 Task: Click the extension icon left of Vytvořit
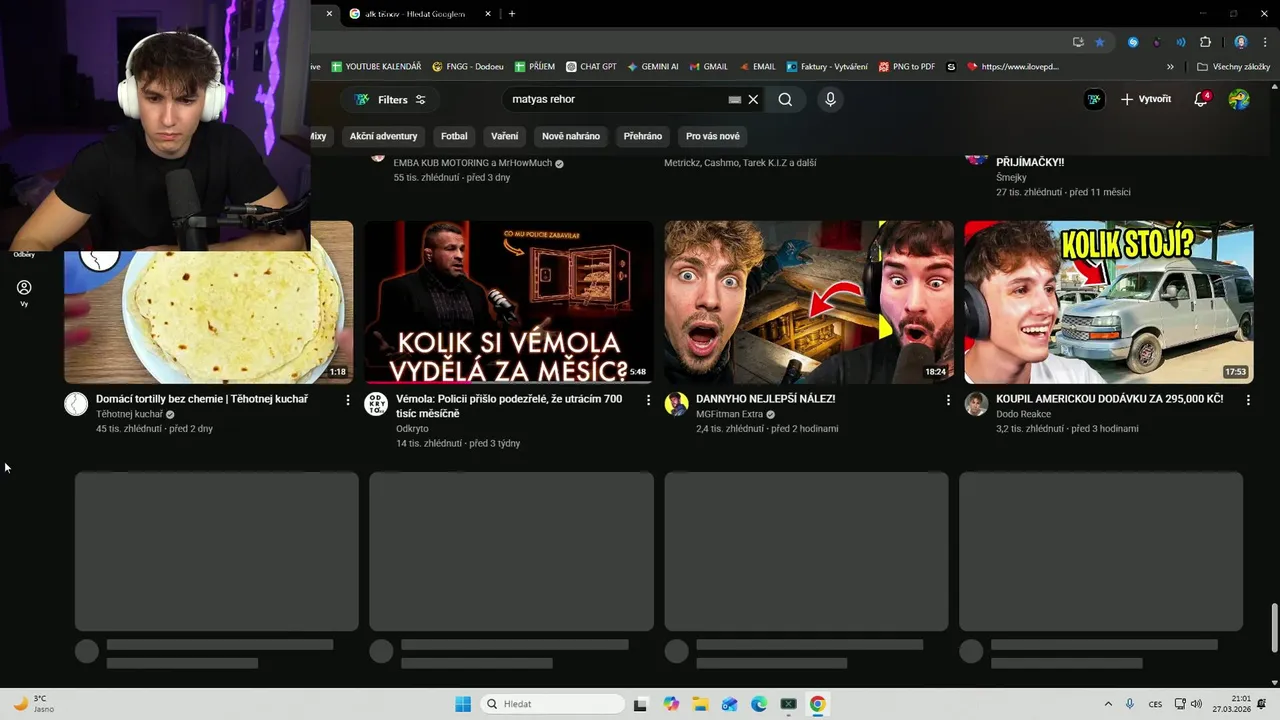click(1094, 99)
